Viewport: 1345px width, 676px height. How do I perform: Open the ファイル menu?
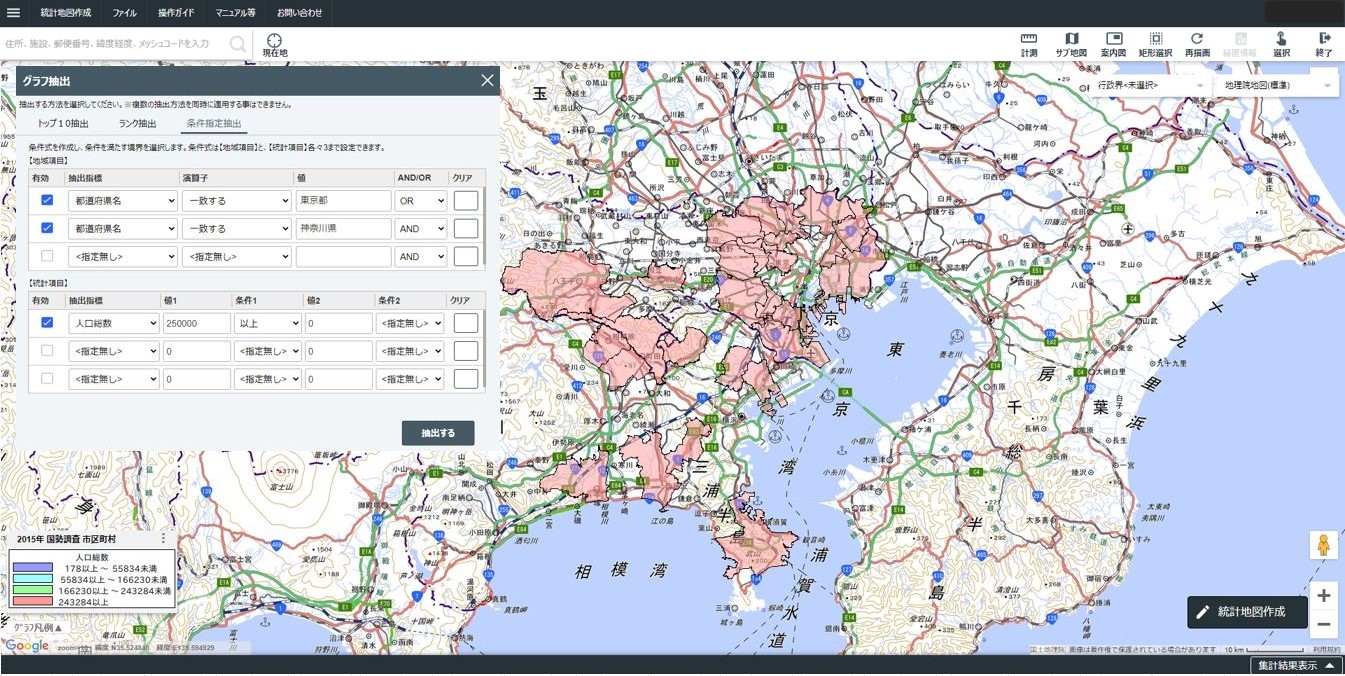click(x=124, y=13)
